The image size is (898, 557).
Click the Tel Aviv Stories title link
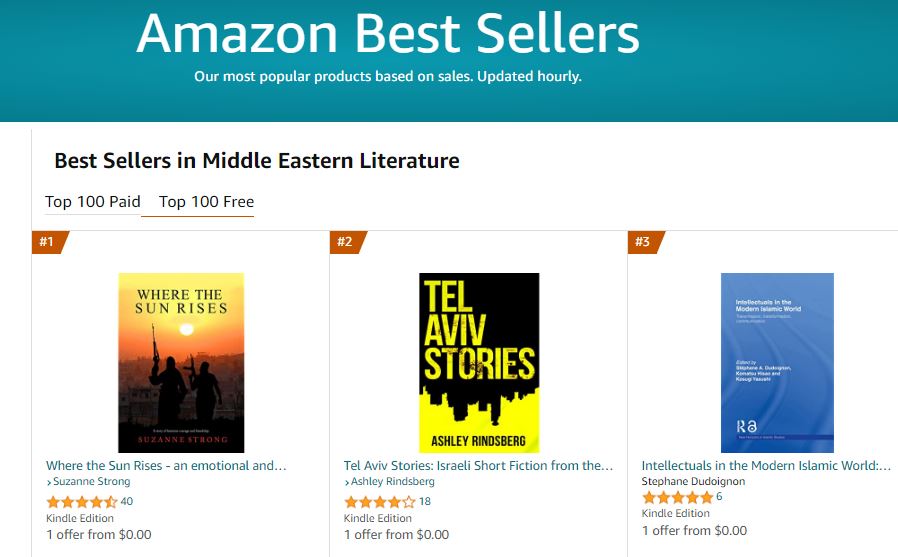coord(478,465)
